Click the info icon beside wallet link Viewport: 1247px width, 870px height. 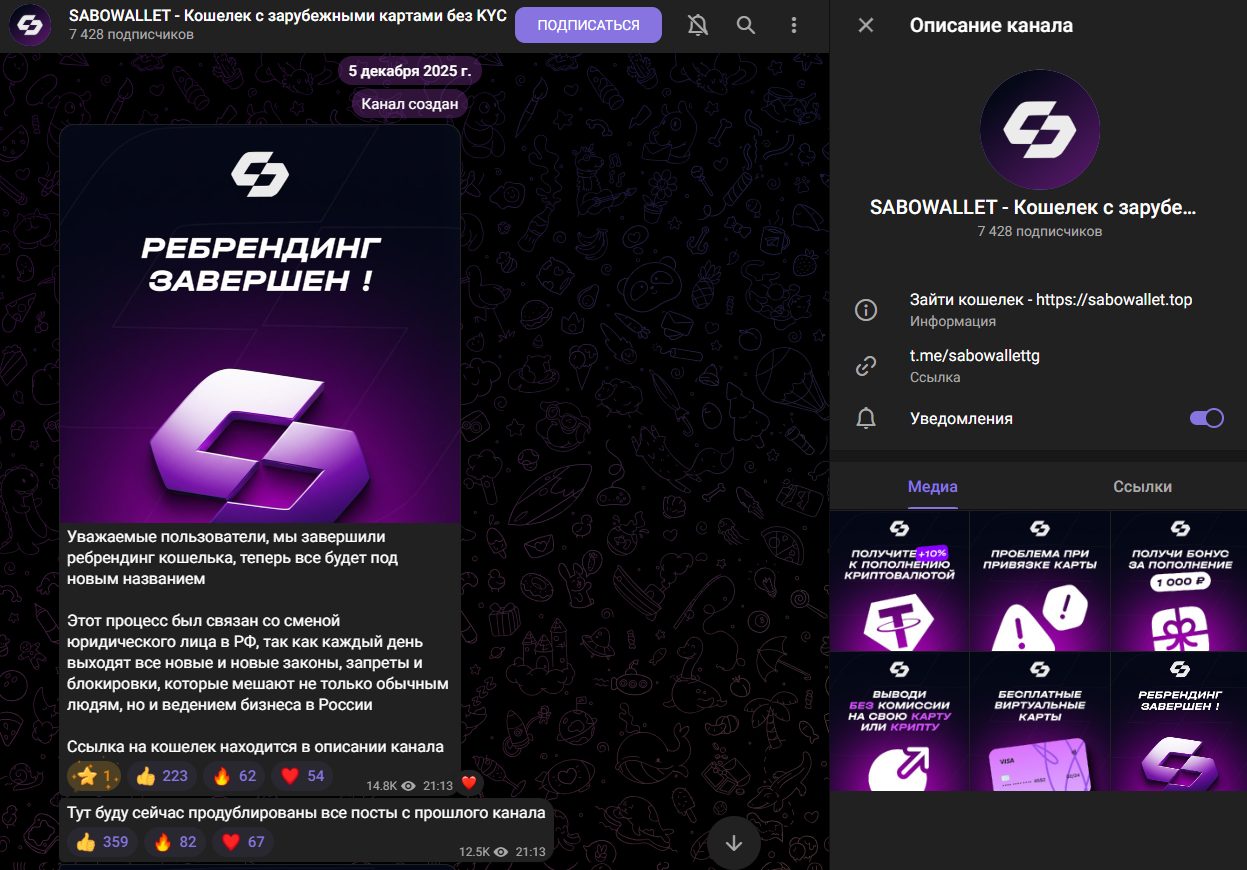click(866, 310)
